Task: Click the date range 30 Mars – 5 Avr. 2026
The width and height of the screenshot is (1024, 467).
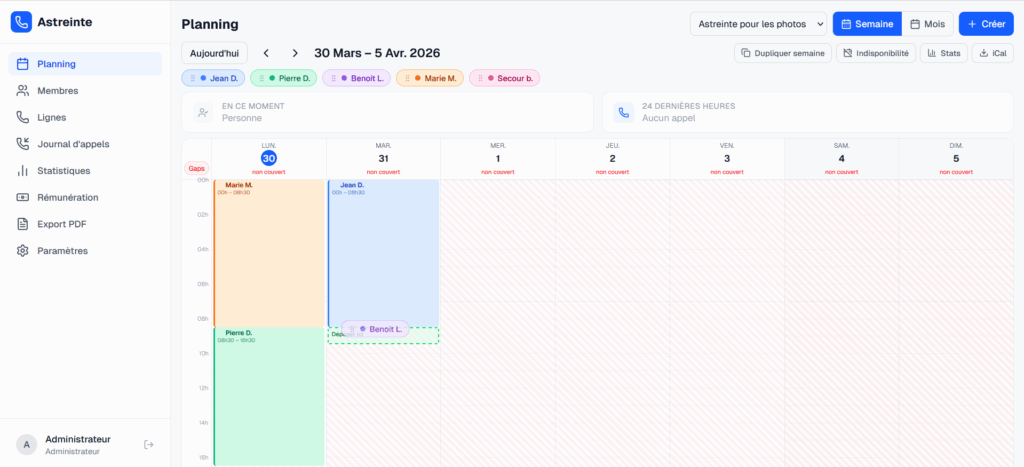Action: [x=377, y=53]
